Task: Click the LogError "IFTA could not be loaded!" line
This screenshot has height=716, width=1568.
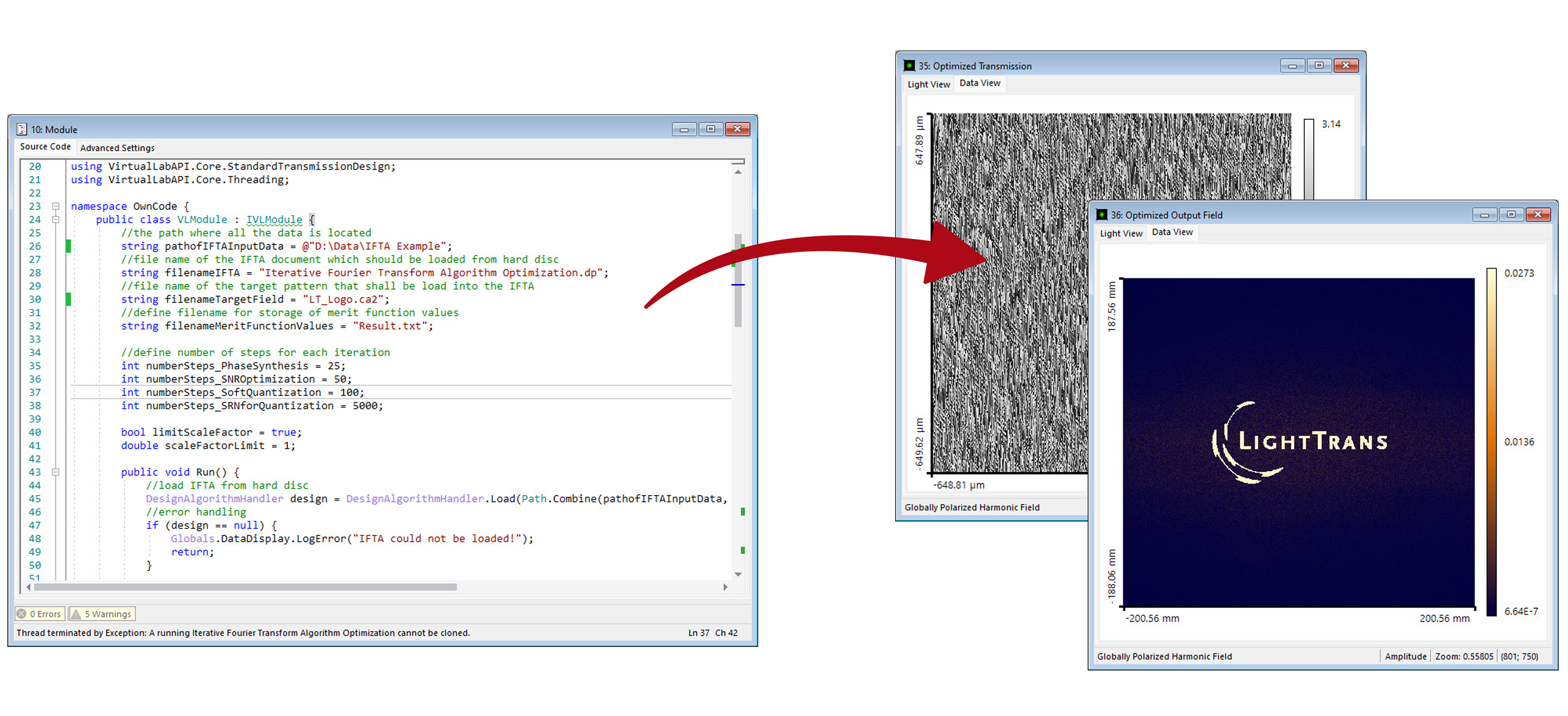Action: pyautogui.click(x=352, y=539)
